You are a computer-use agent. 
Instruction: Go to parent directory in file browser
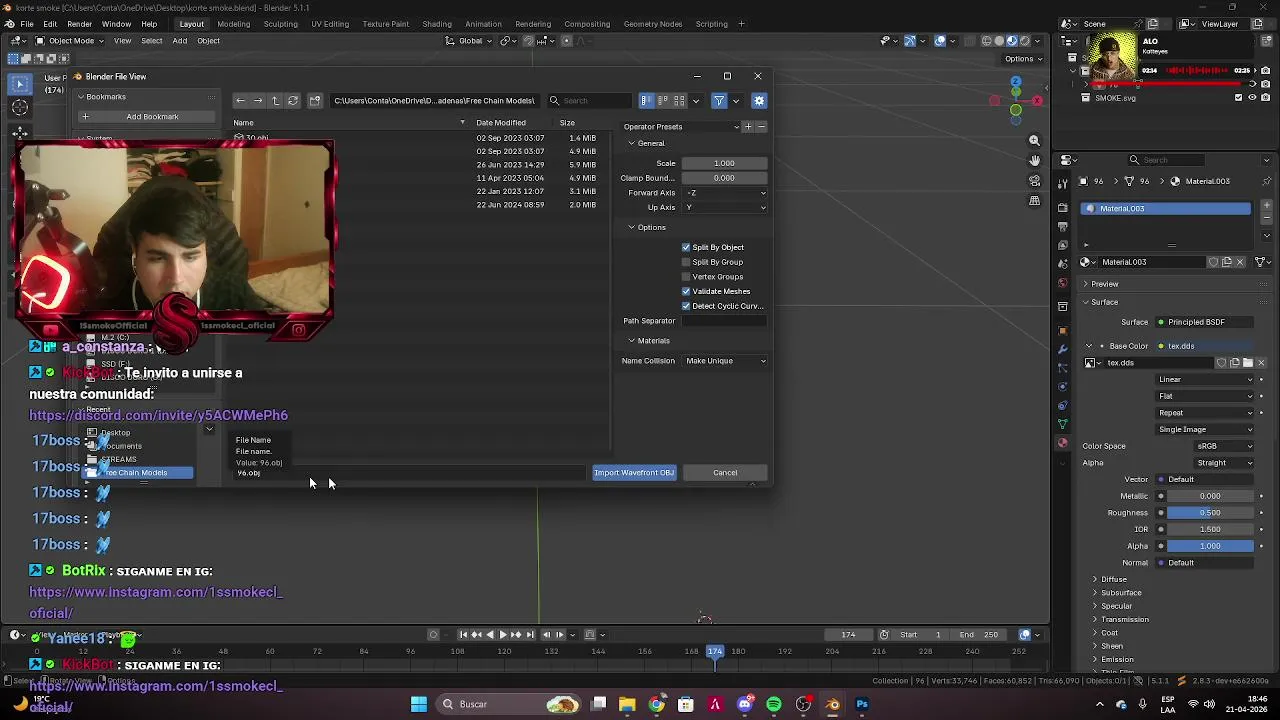click(x=275, y=100)
